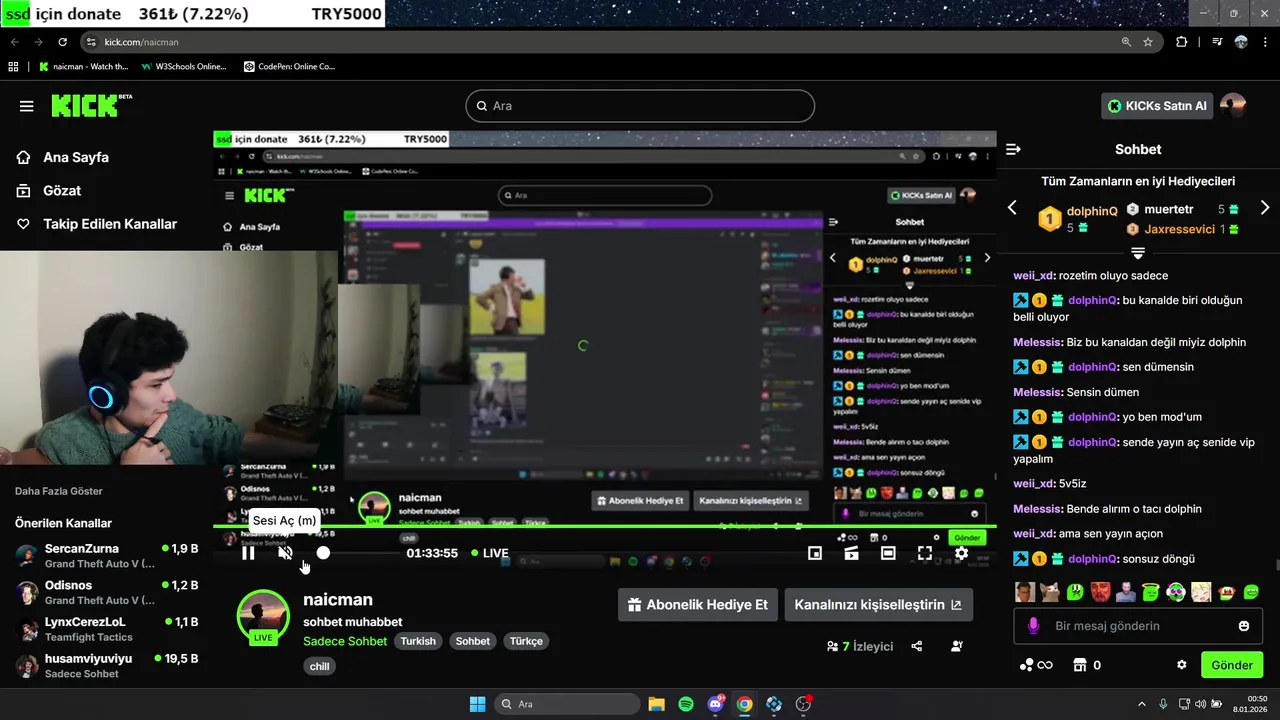Unmute the stream with the speaker icon
Image resolution: width=1280 pixels, height=720 pixels.
[285, 553]
